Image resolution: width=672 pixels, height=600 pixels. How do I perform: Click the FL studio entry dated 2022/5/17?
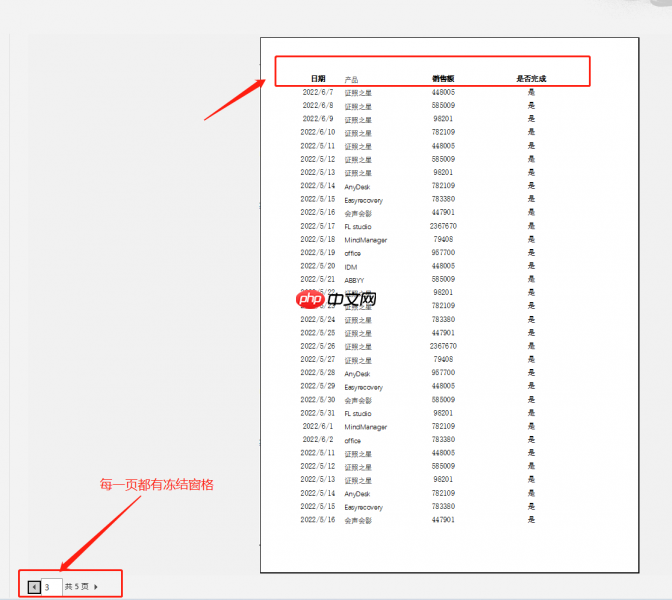tap(358, 227)
